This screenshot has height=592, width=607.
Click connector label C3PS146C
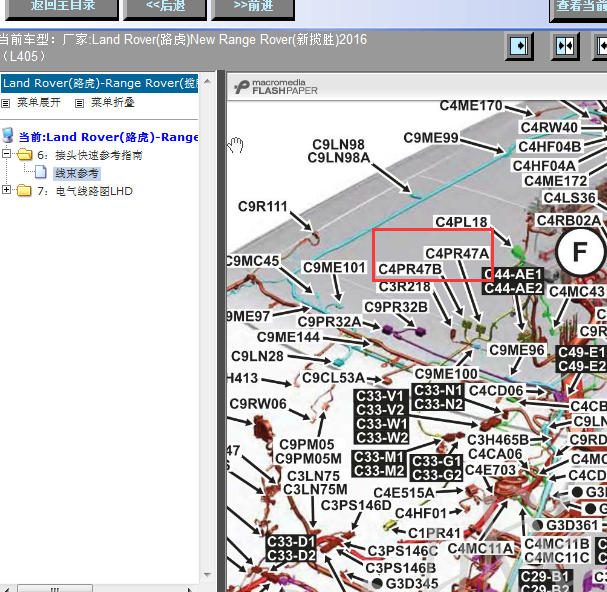(x=403, y=551)
